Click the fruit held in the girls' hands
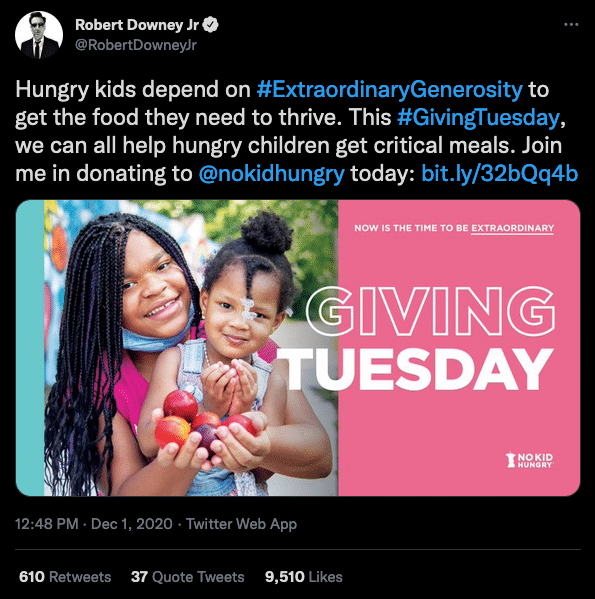 [x=204, y=422]
